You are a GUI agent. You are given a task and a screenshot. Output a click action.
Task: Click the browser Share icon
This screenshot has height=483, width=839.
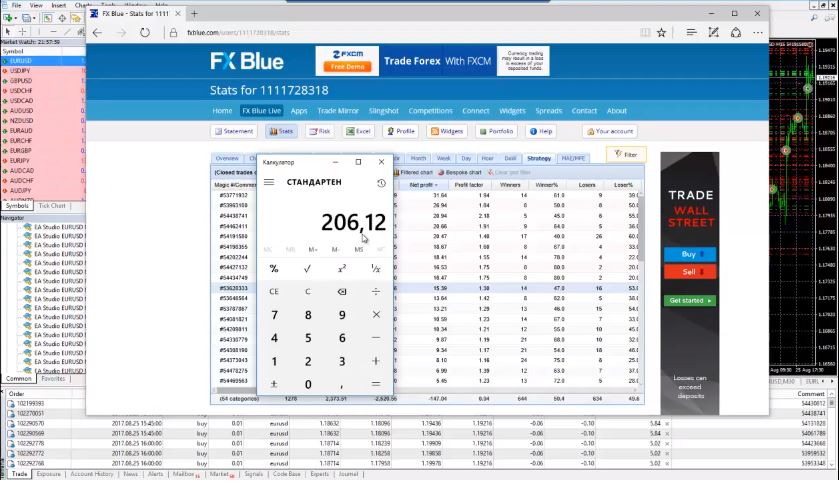[x=735, y=33]
